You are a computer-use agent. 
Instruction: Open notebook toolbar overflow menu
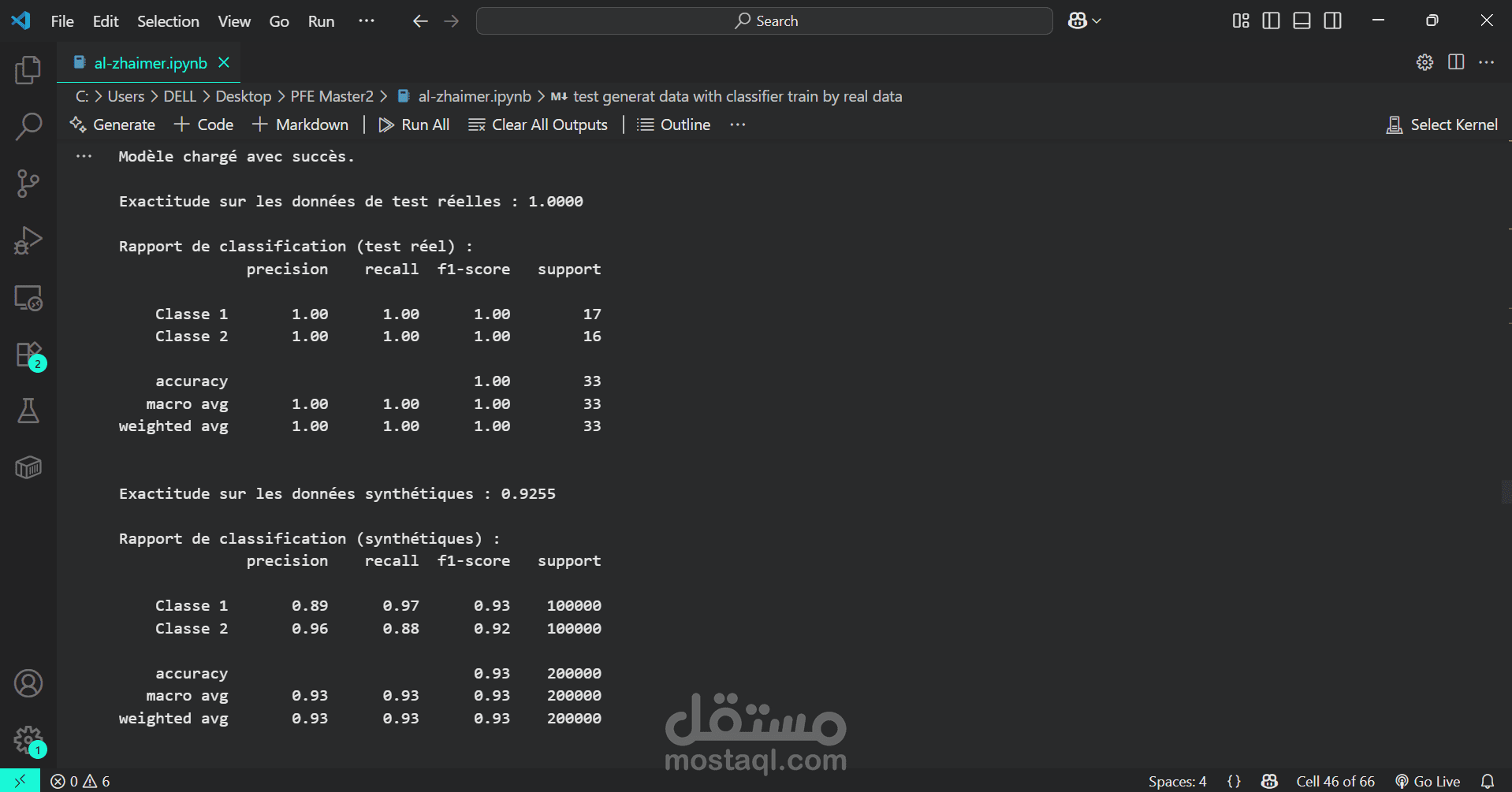(x=738, y=125)
